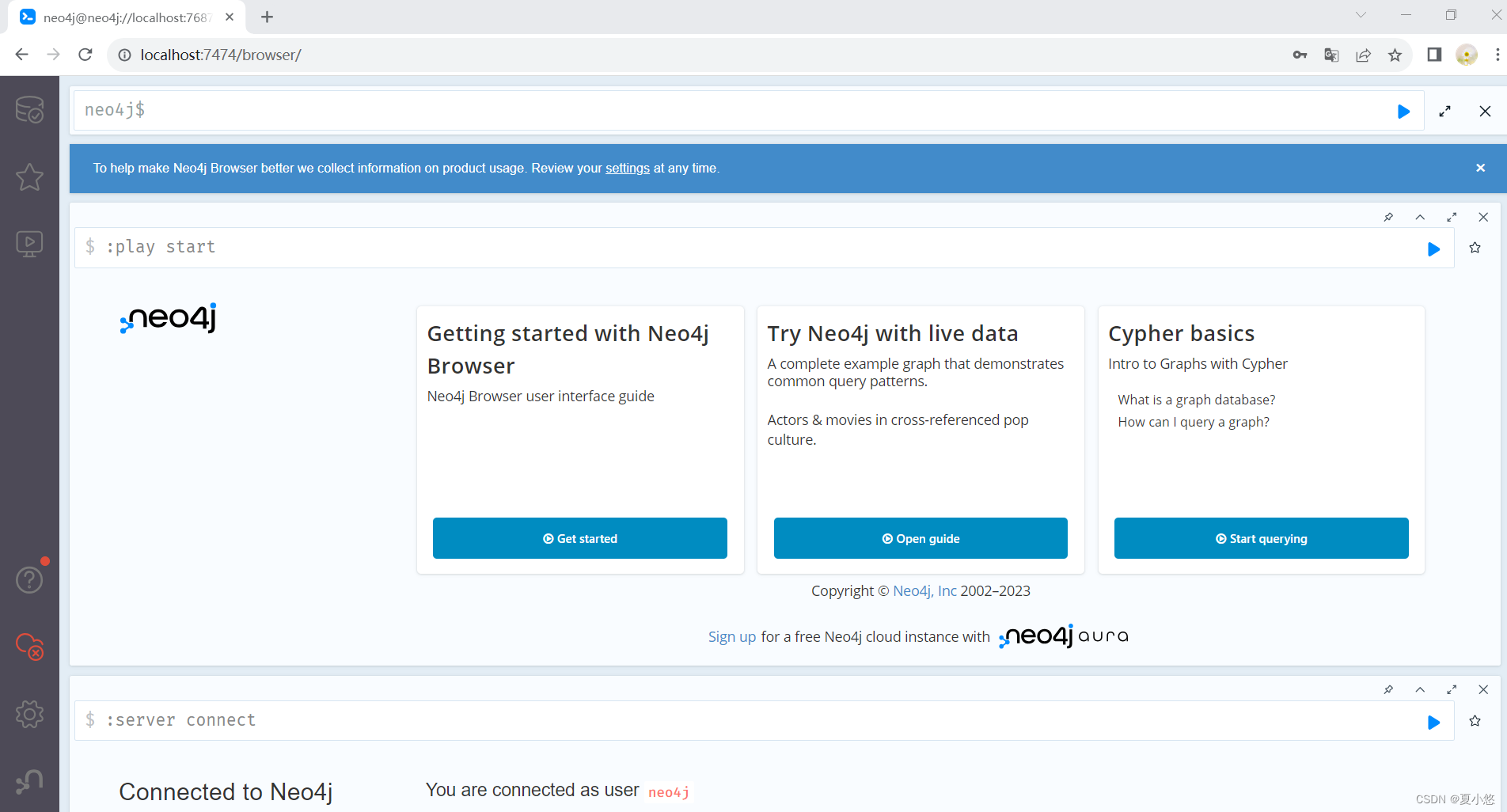The width and height of the screenshot is (1507, 812).
Task: Save :play start as favorite
Action: pos(1475,248)
